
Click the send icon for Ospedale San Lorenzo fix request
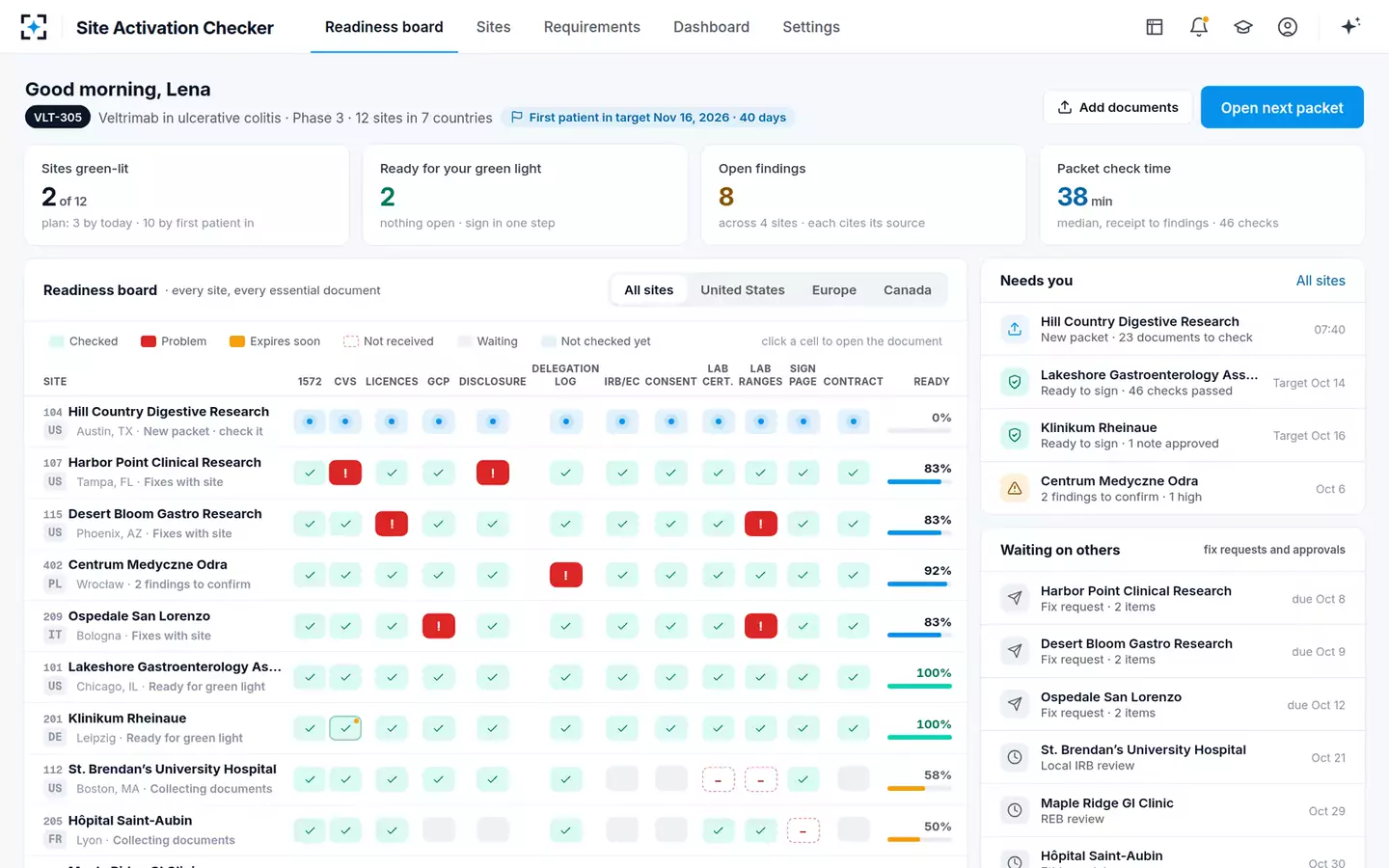click(x=1015, y=704)
